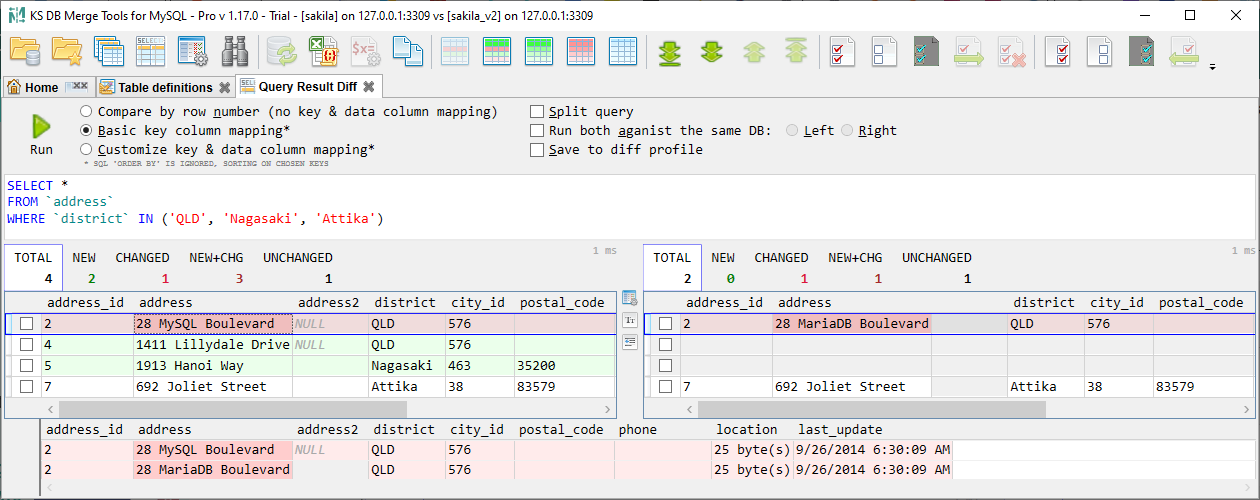Select right pane UNCHANGED filter tab

point(937,268)
